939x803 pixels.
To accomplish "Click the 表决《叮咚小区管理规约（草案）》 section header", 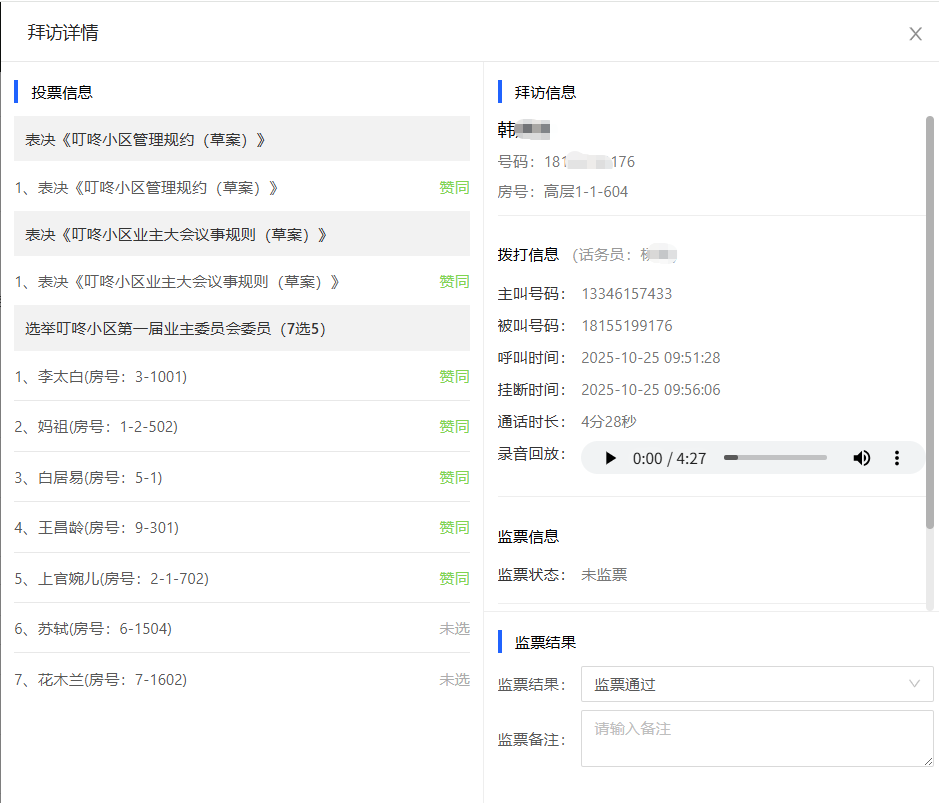I will coord(241,139).
